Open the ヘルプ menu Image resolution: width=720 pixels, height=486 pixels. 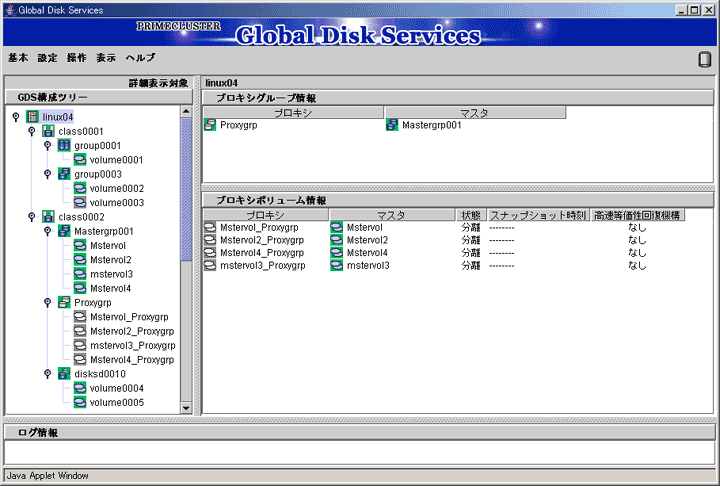(141, 57)
